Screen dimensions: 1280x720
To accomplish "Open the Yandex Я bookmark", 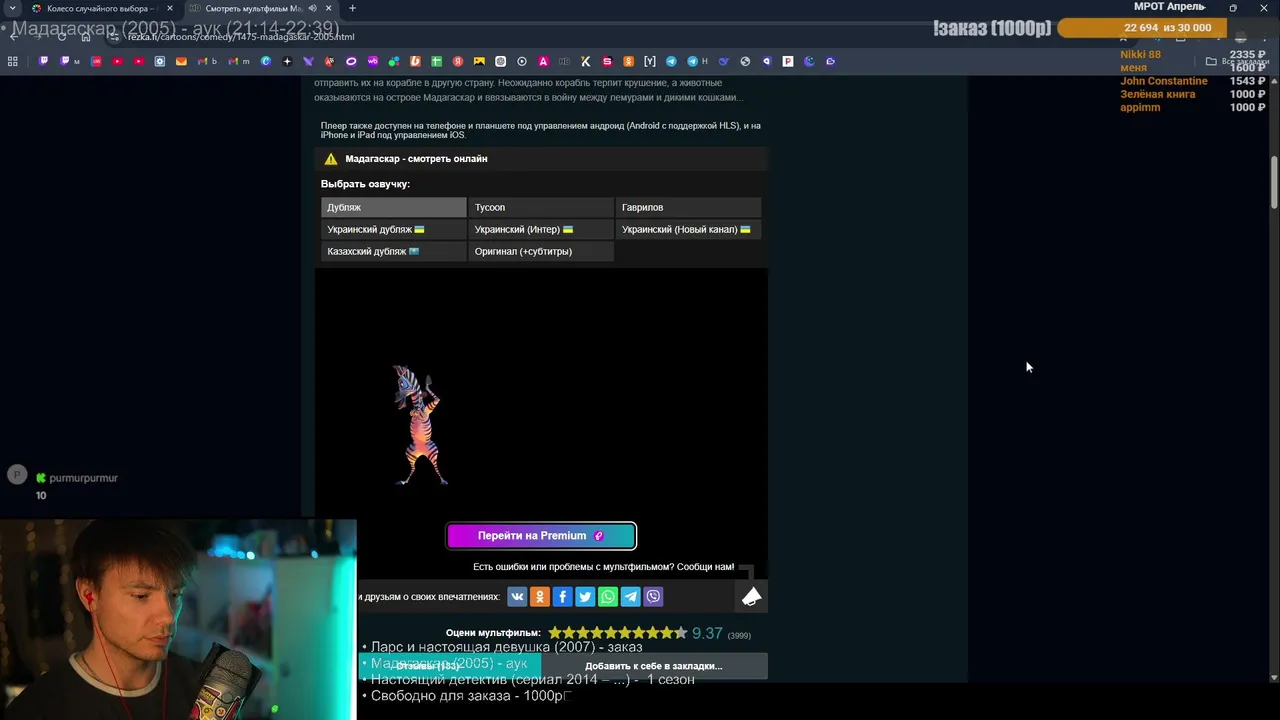I will click(458, 61).
